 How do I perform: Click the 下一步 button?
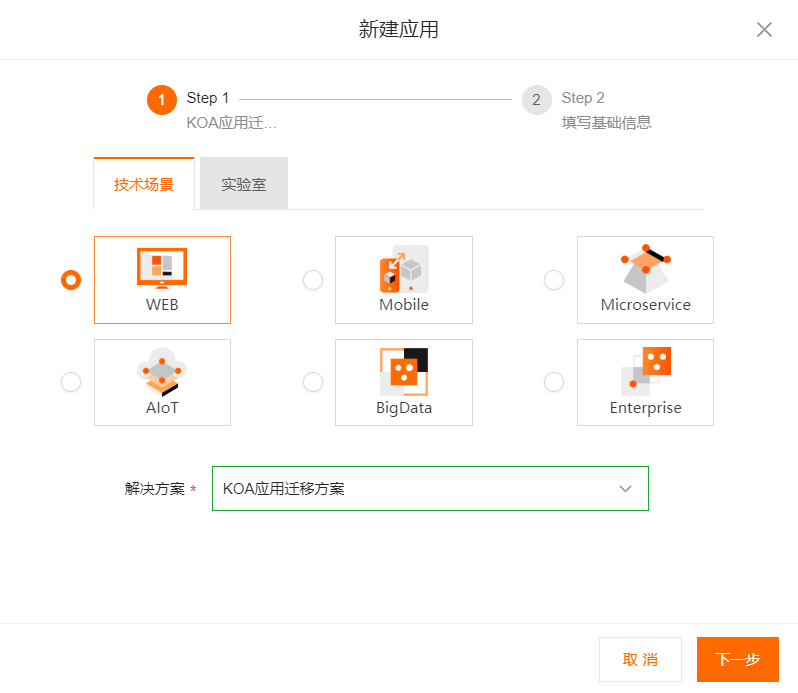click(x=738, y=660)
